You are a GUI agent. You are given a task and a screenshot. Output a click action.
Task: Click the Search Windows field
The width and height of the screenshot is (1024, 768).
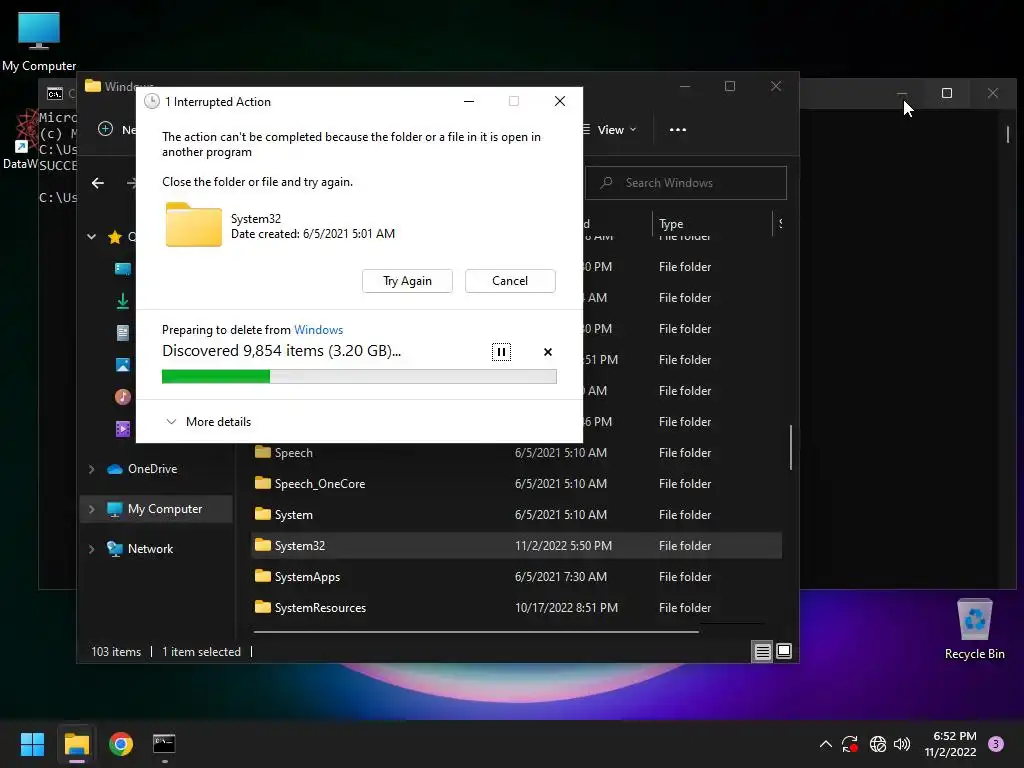point(686,183)
